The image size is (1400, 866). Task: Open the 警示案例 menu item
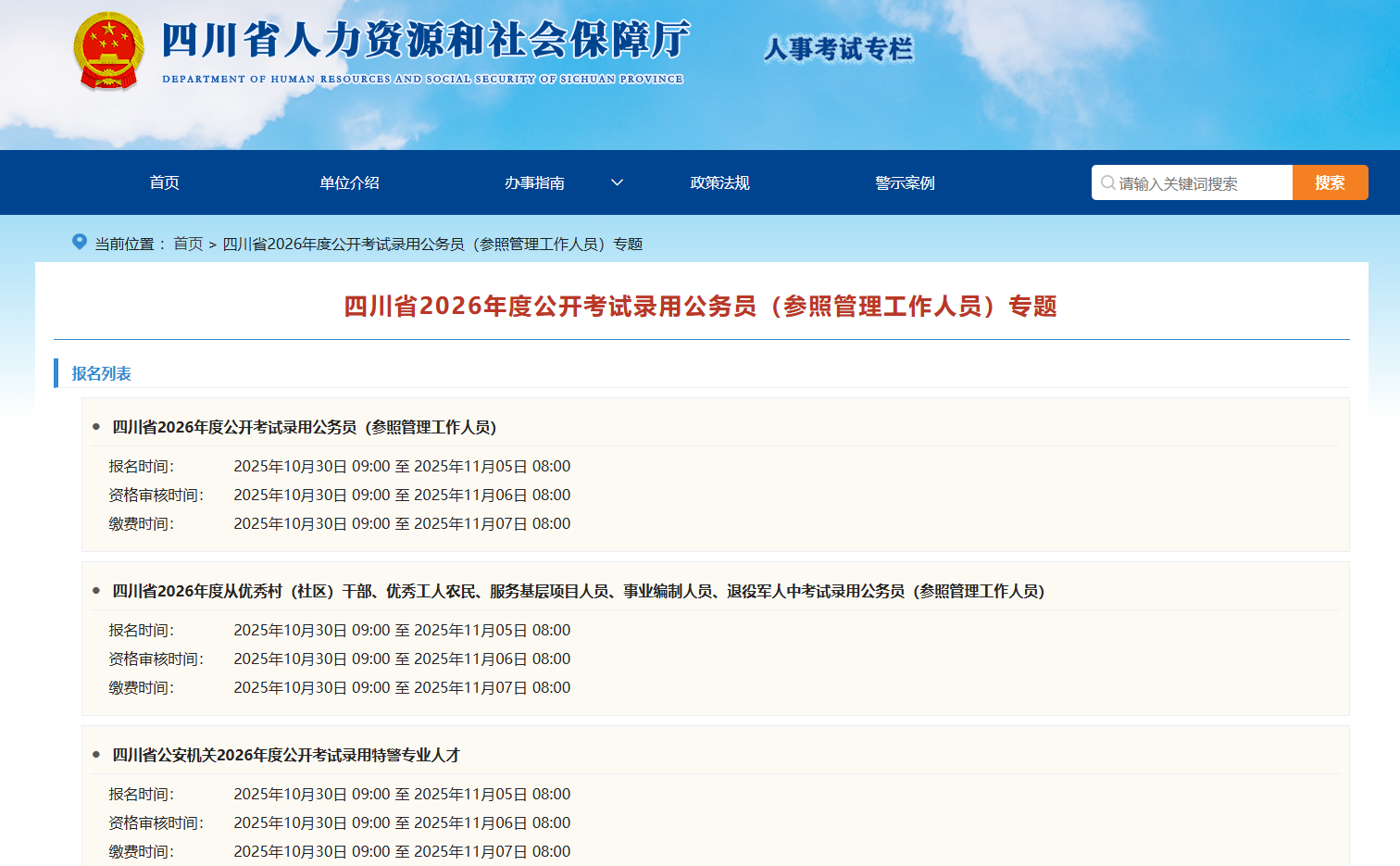905,182
